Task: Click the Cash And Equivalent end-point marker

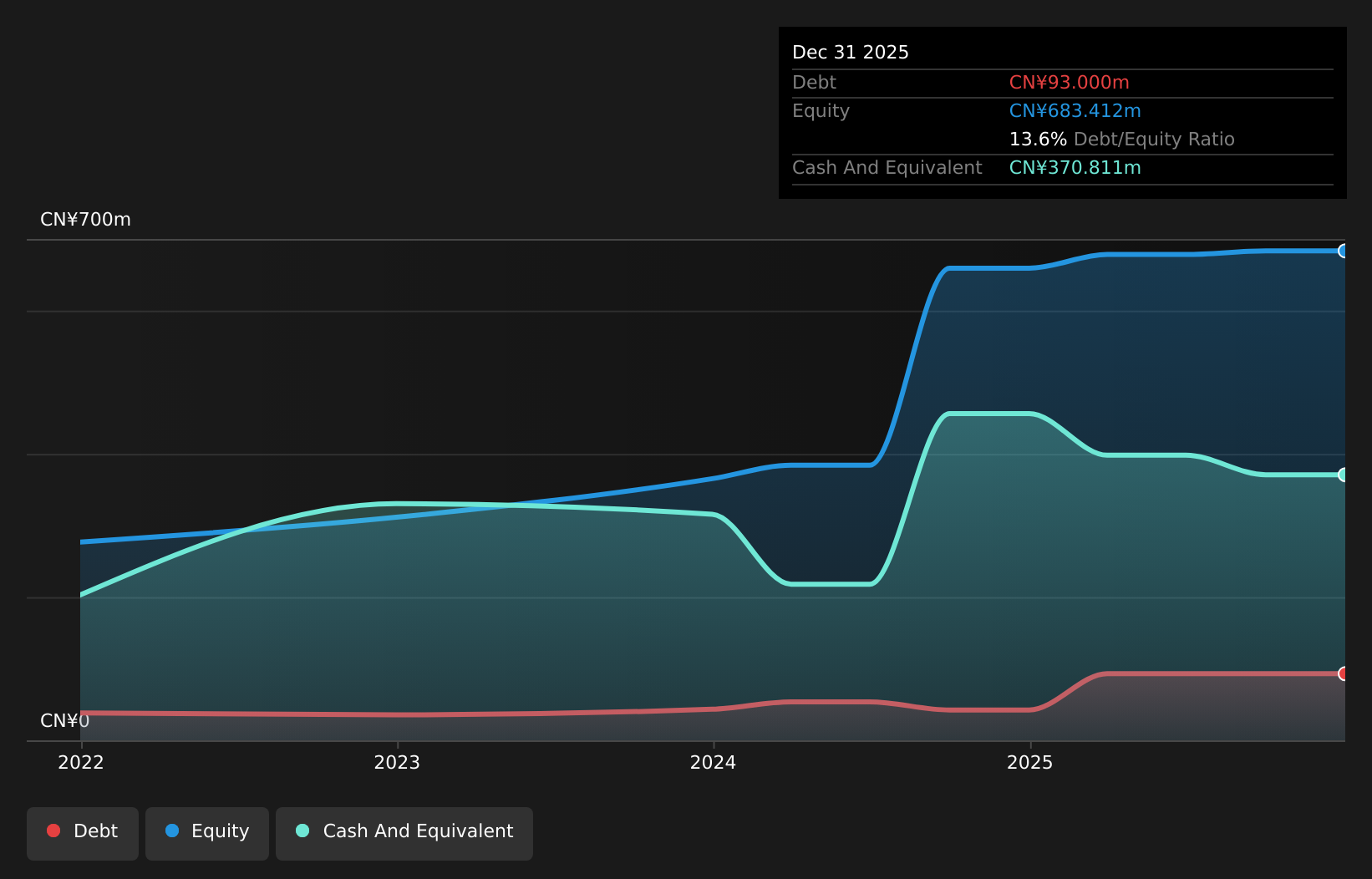Action: tap(1344, 475)
